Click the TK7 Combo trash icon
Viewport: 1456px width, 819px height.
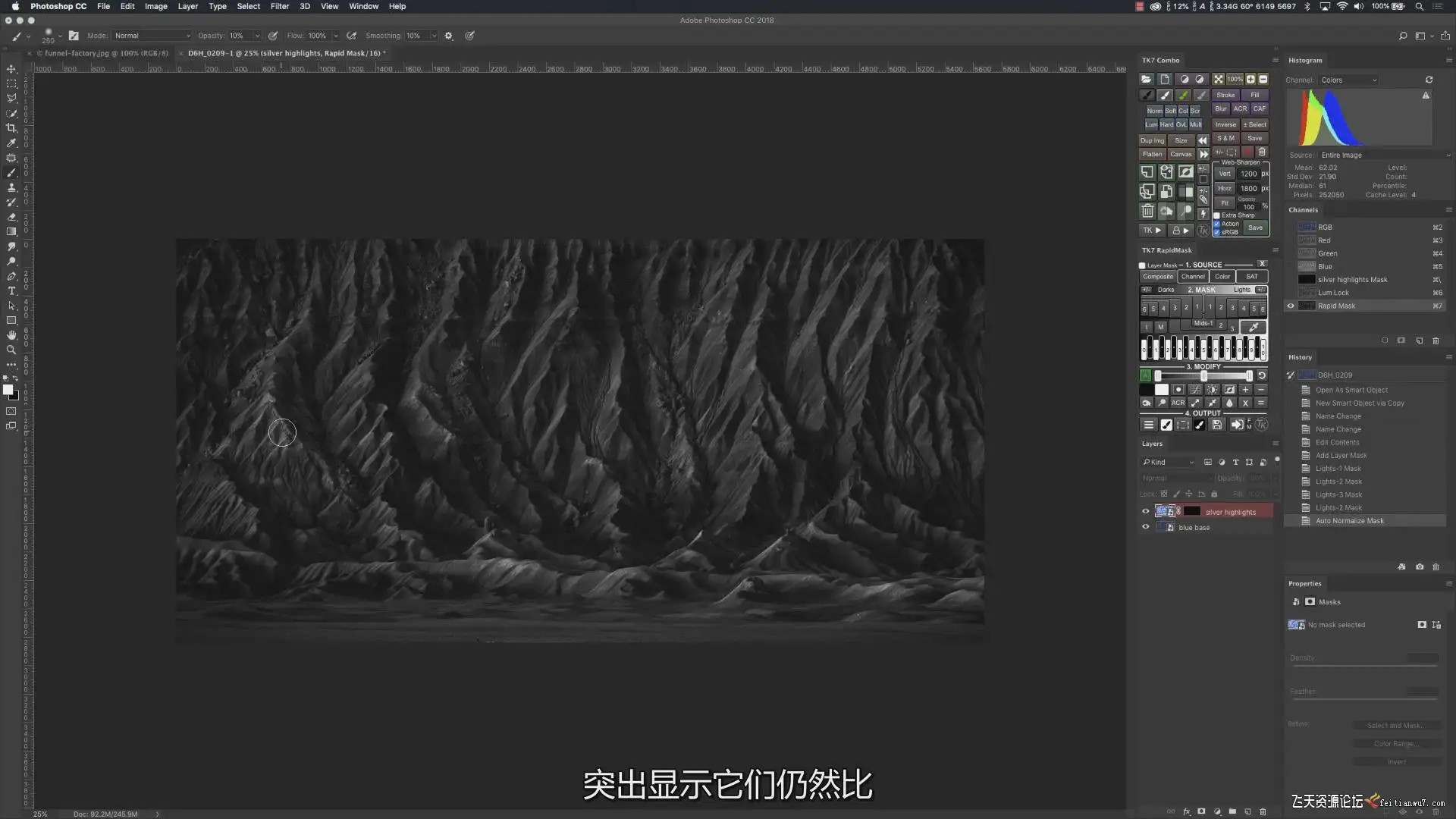pyautogui.click(x=1147, y=212)
